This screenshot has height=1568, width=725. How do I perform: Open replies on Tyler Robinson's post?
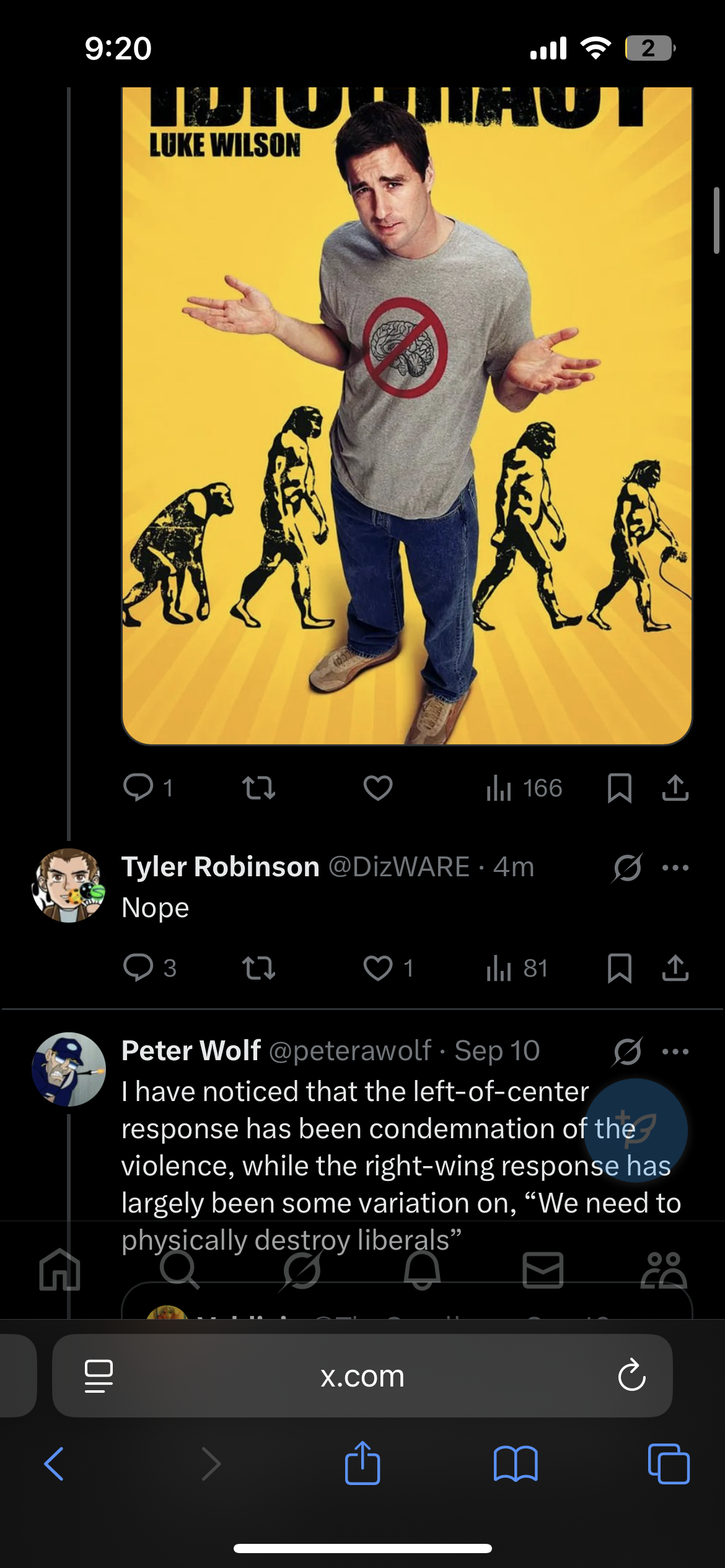pos(139,968)
